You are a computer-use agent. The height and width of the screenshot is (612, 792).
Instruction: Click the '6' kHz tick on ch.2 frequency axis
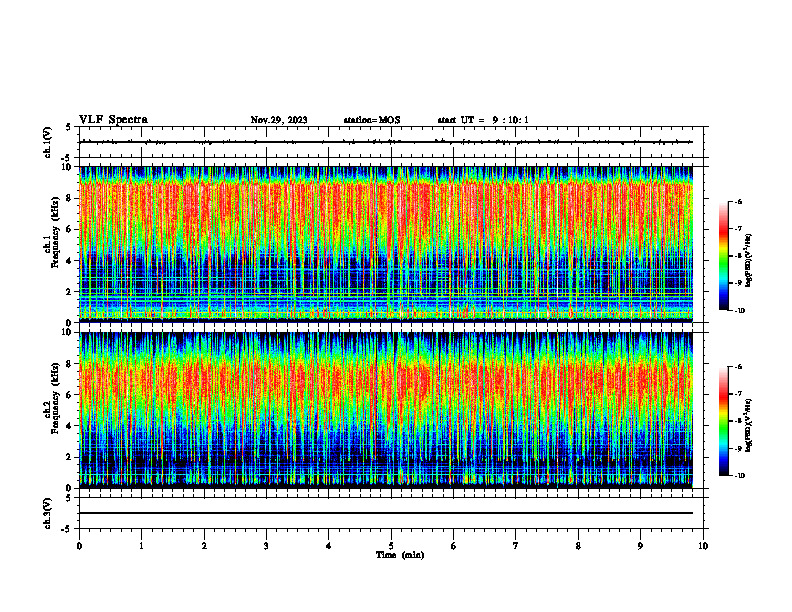(x=69, y=395)
